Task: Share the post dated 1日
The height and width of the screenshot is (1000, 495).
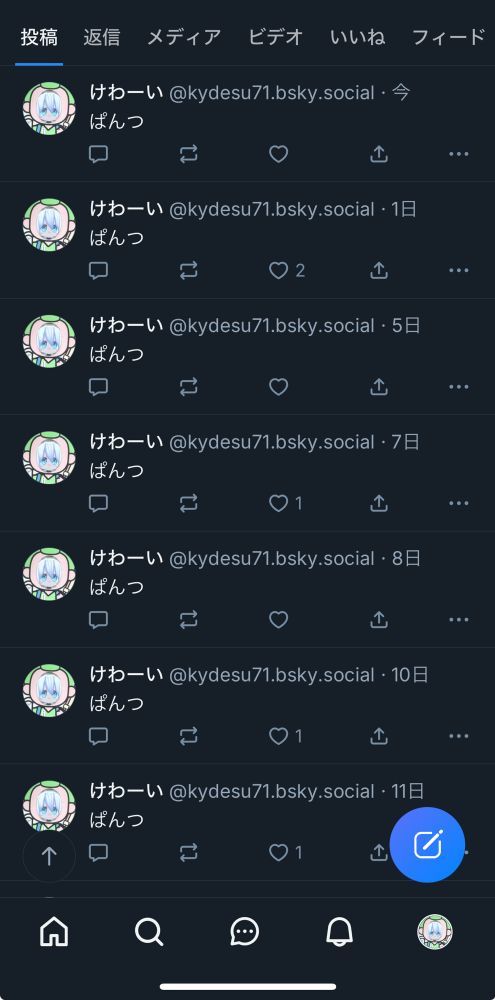Action: click(379, 270)
